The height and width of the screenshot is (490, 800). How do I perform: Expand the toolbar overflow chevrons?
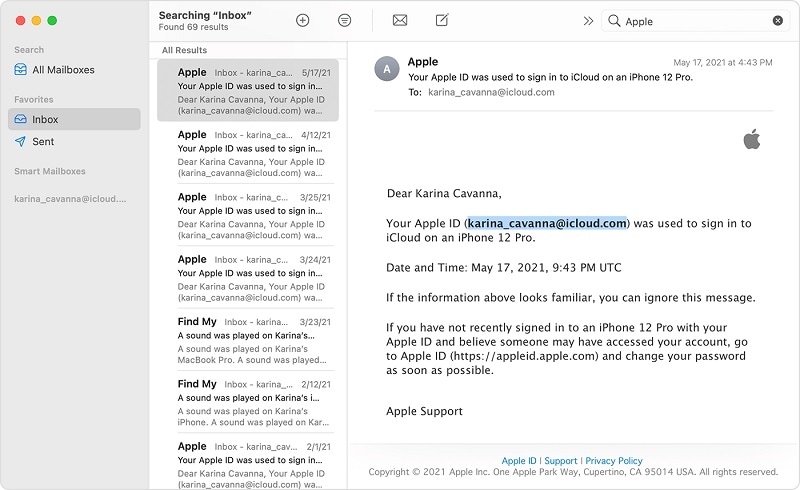588,21
